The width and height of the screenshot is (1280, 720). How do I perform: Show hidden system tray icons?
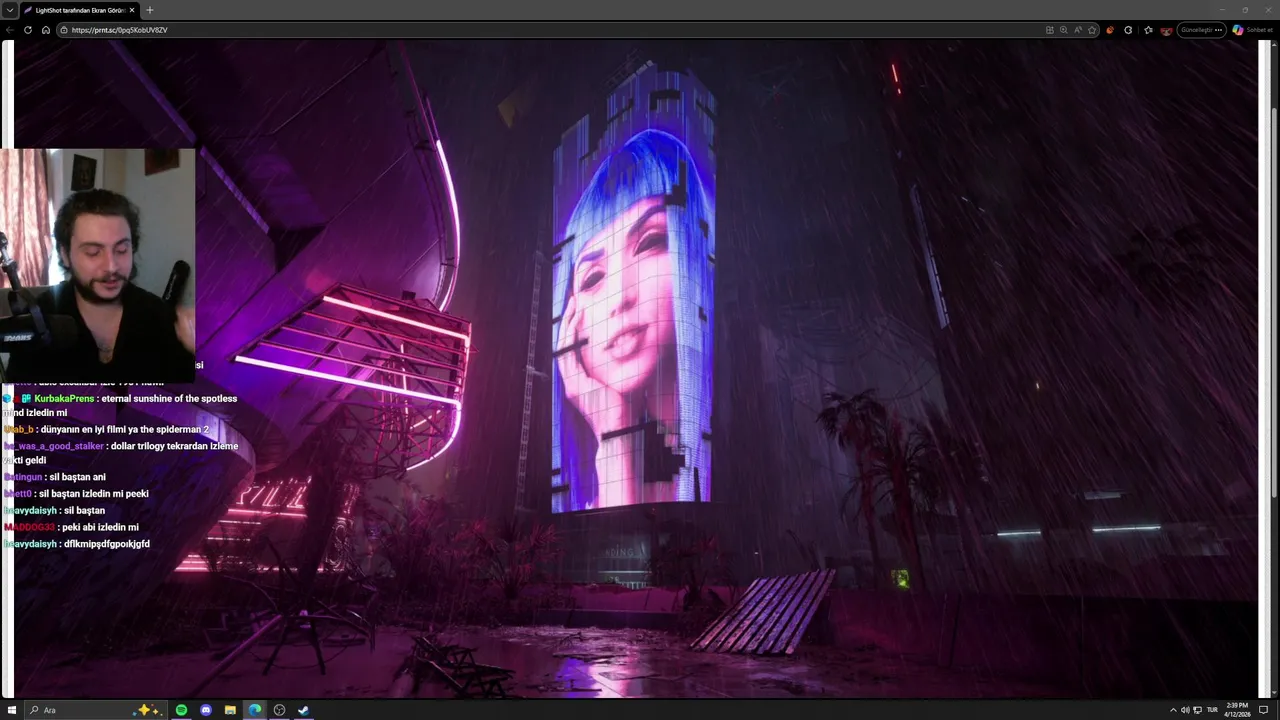tap(1174, 710)
